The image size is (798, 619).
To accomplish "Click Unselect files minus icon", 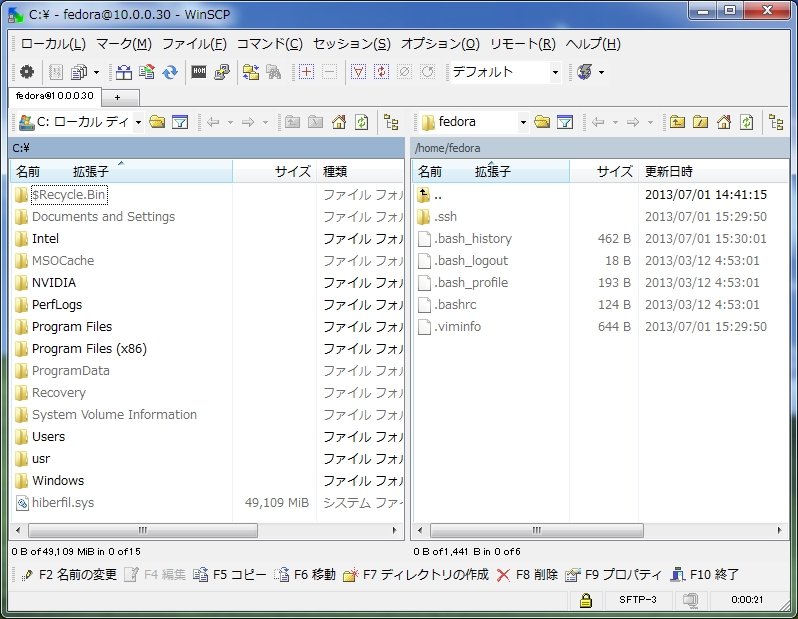I will click(329, 72).
